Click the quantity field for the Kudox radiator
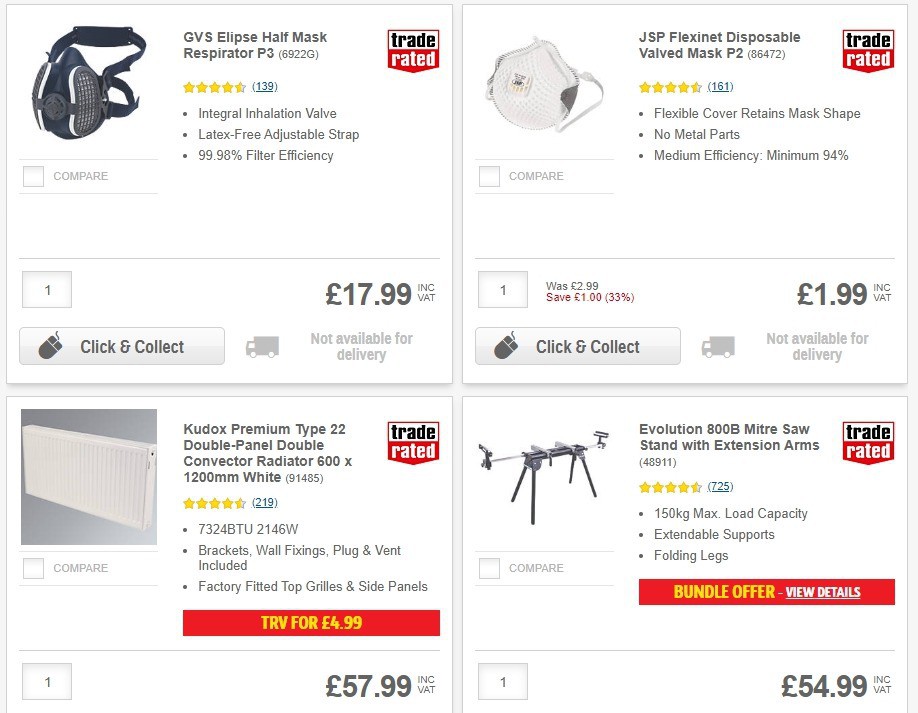 click(x=47, y=681)
